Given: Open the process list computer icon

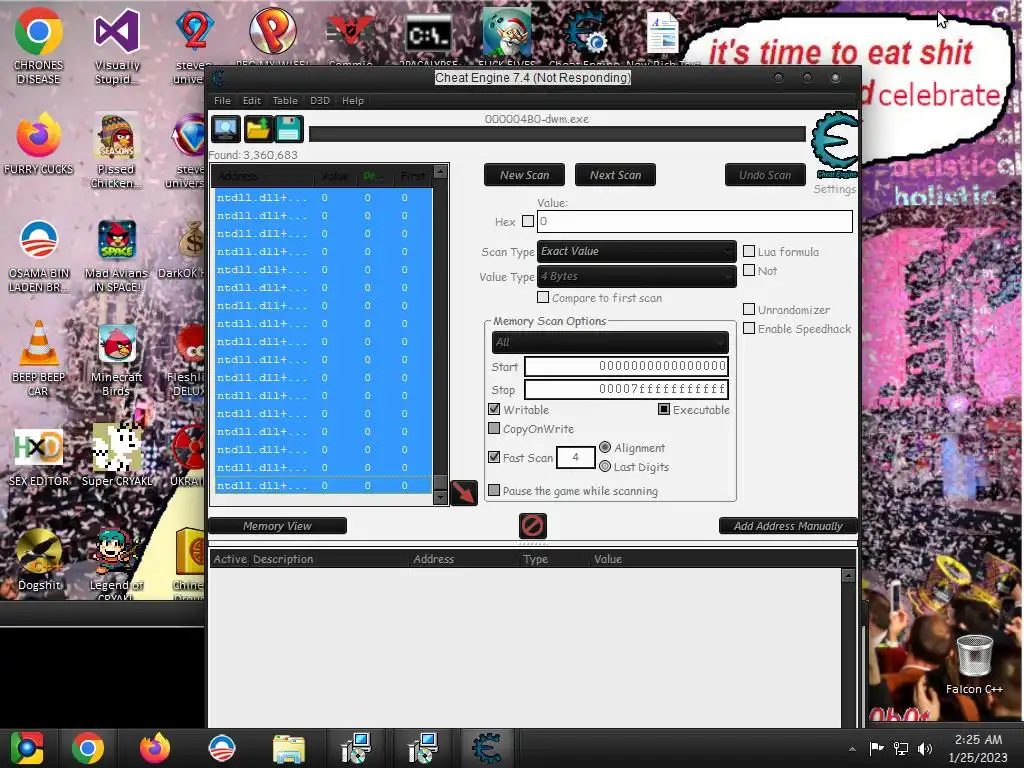Looking at the screenshot, I should click(225, 129).
